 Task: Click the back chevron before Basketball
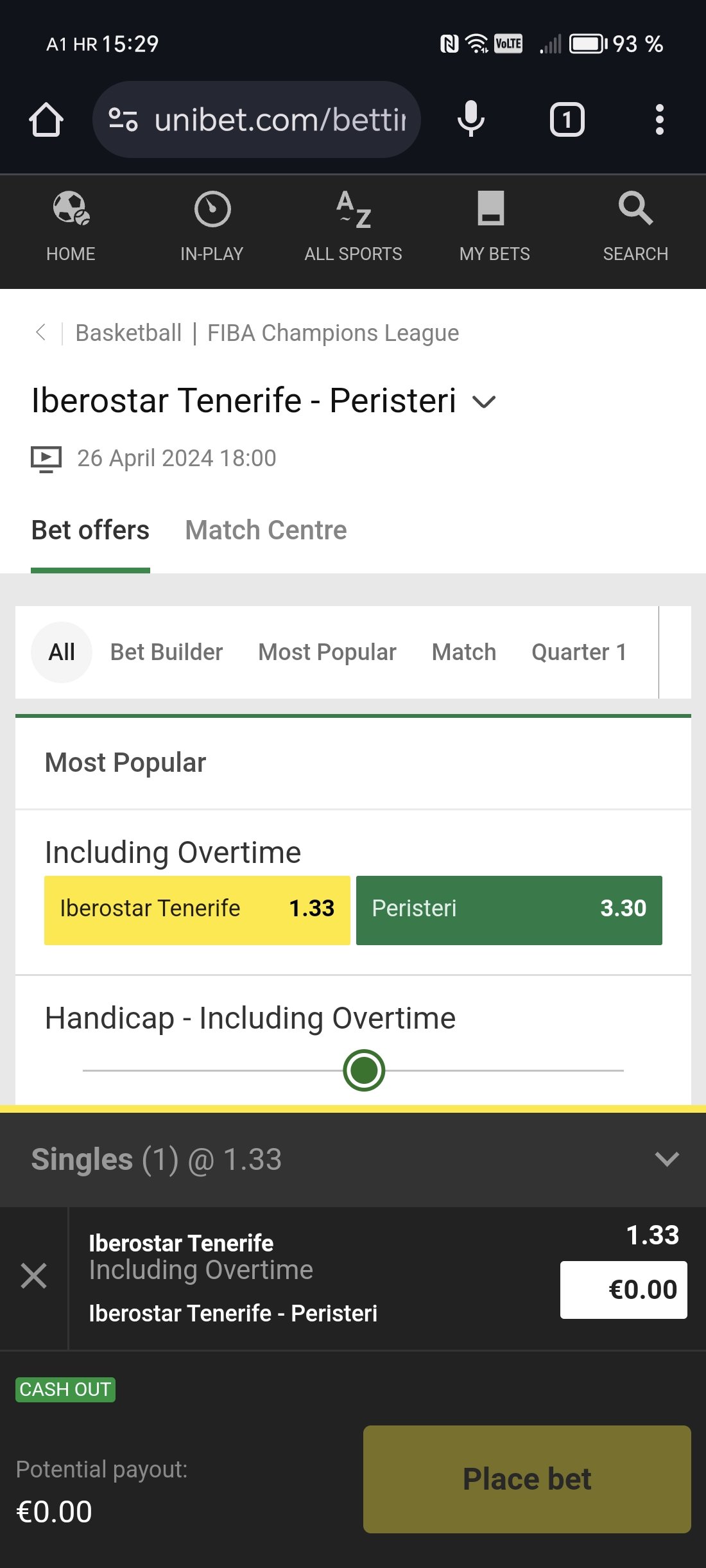(x=41, y=333)
